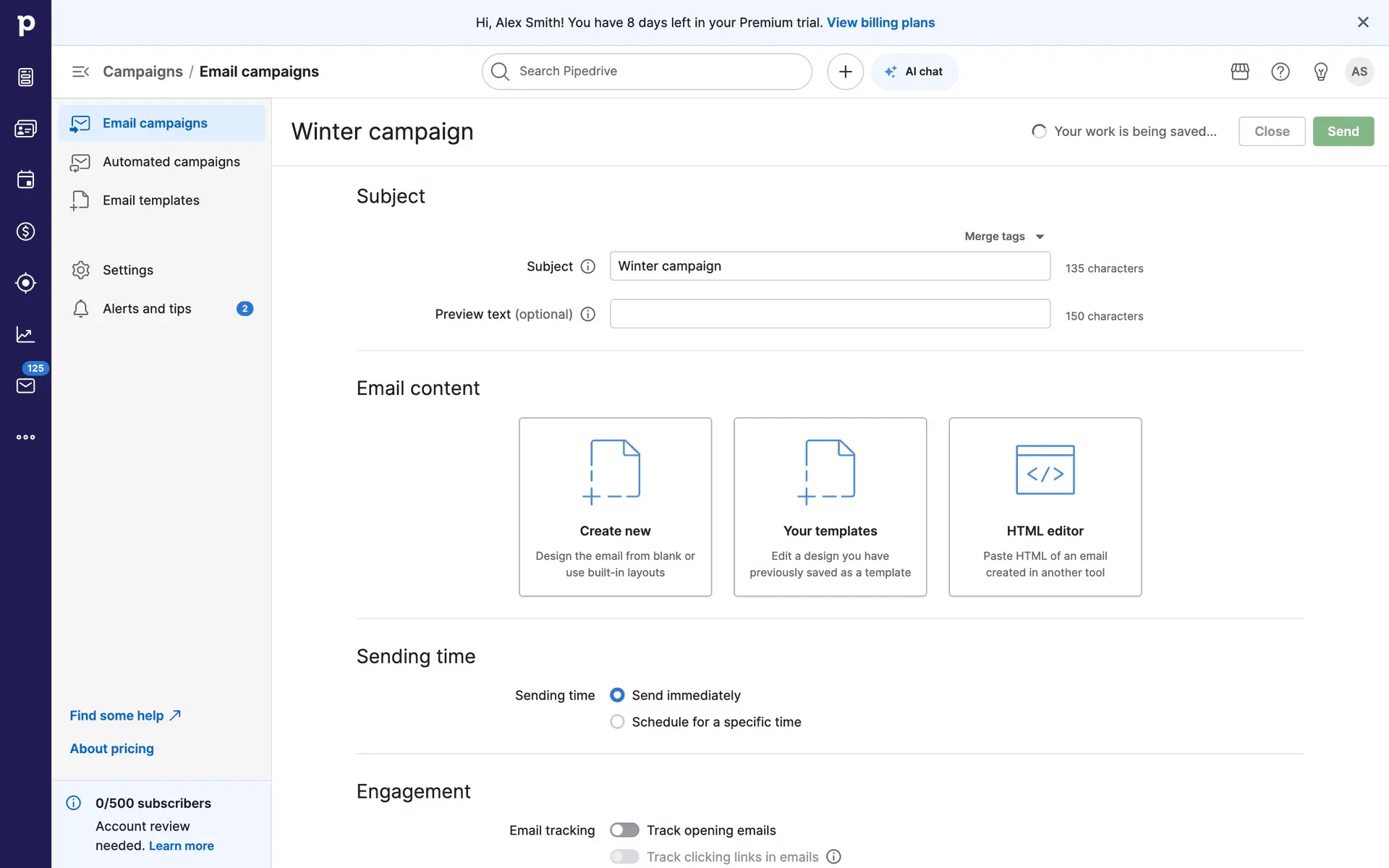Collapse the sidebar navigation menu

(x=80, y=72)
